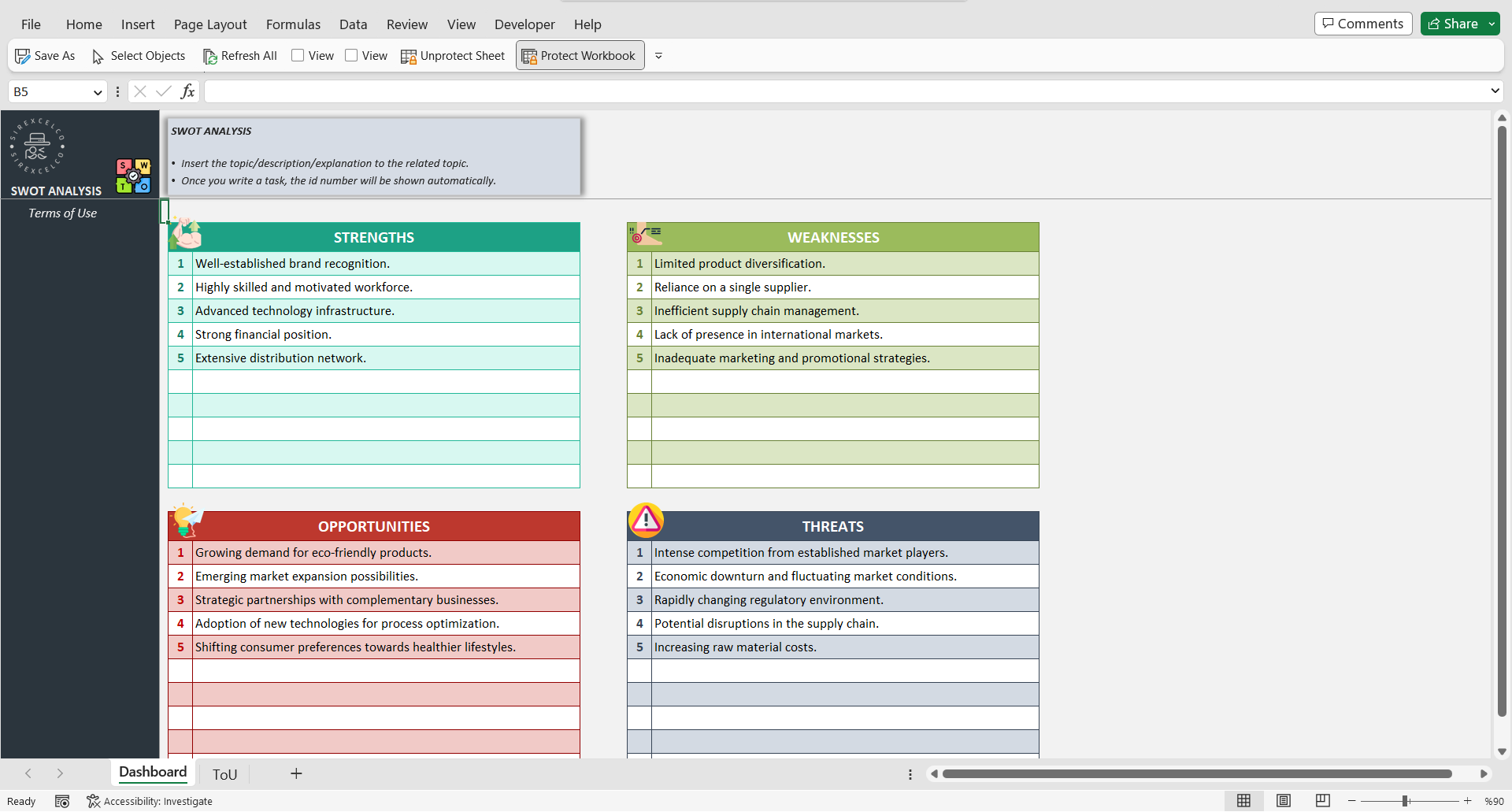
Task: Click the %90 zoom level indicator
Action: (x=1494, y=801)
